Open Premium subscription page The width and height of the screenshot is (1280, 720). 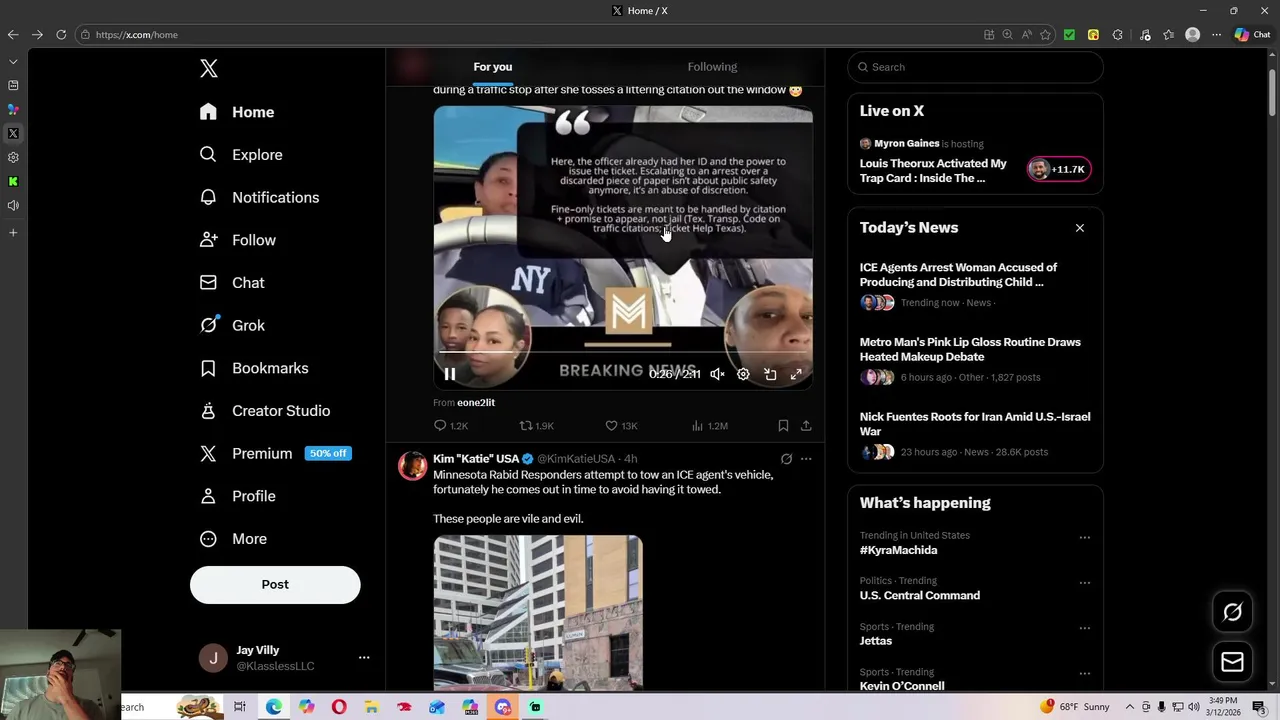click(x=275, y=453)
